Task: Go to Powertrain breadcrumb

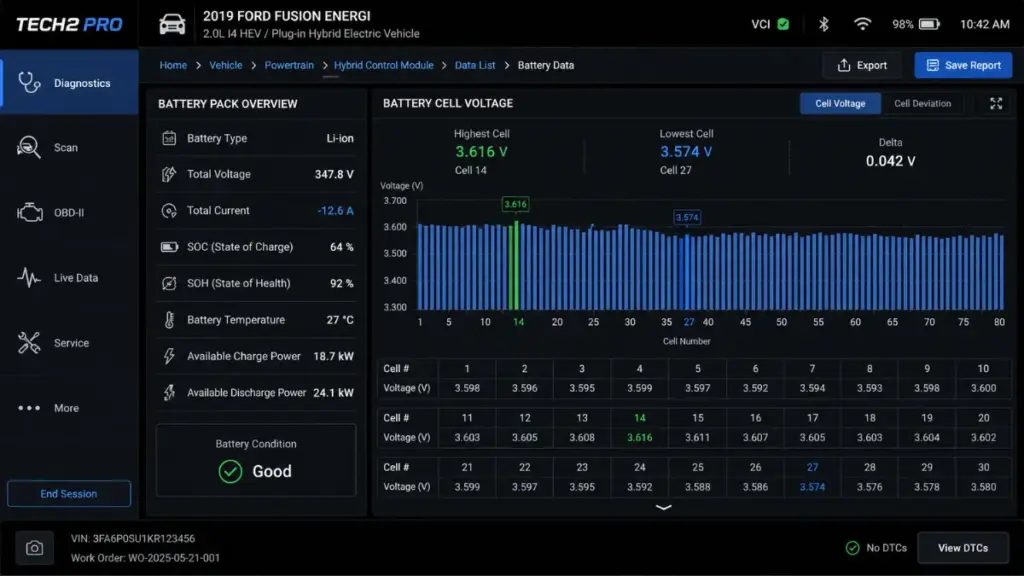Action: point(289,65)
